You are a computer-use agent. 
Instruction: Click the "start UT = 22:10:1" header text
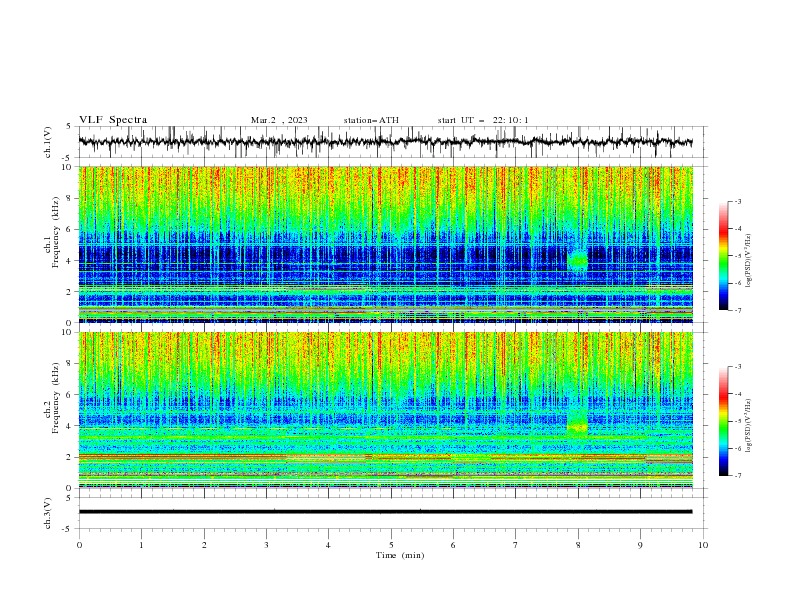pos(483,120)
